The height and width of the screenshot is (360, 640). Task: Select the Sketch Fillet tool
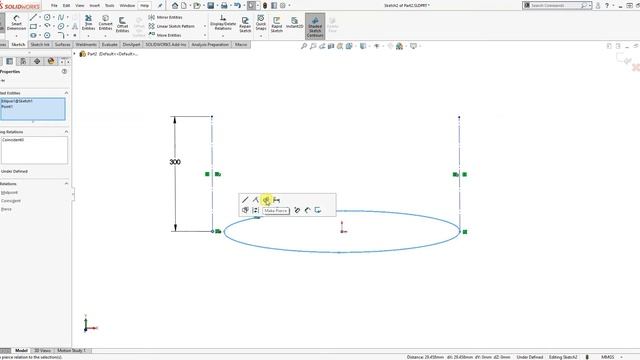click(61, 36)
